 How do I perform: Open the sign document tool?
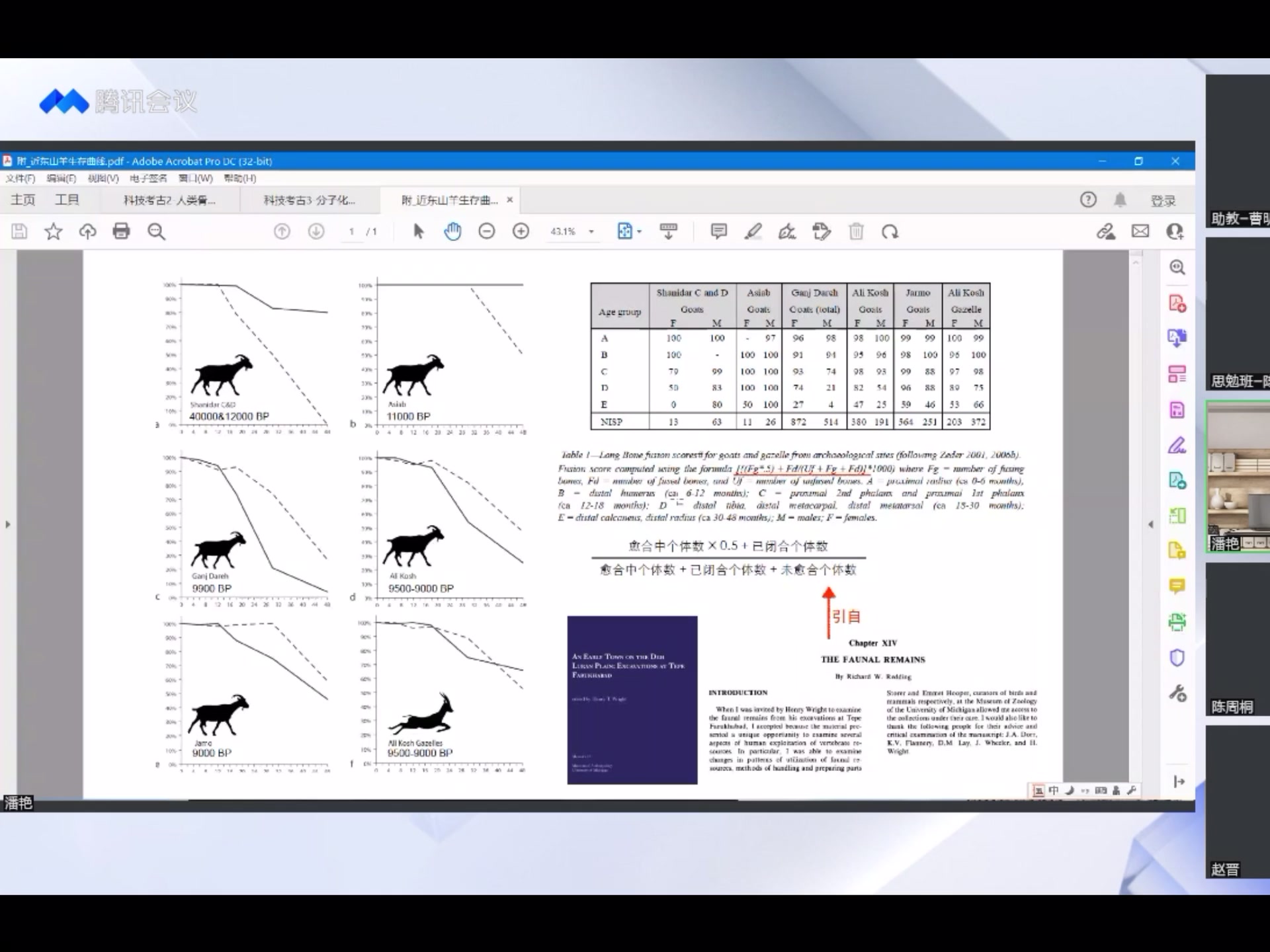pyautogui.click(x=787, y=231)
